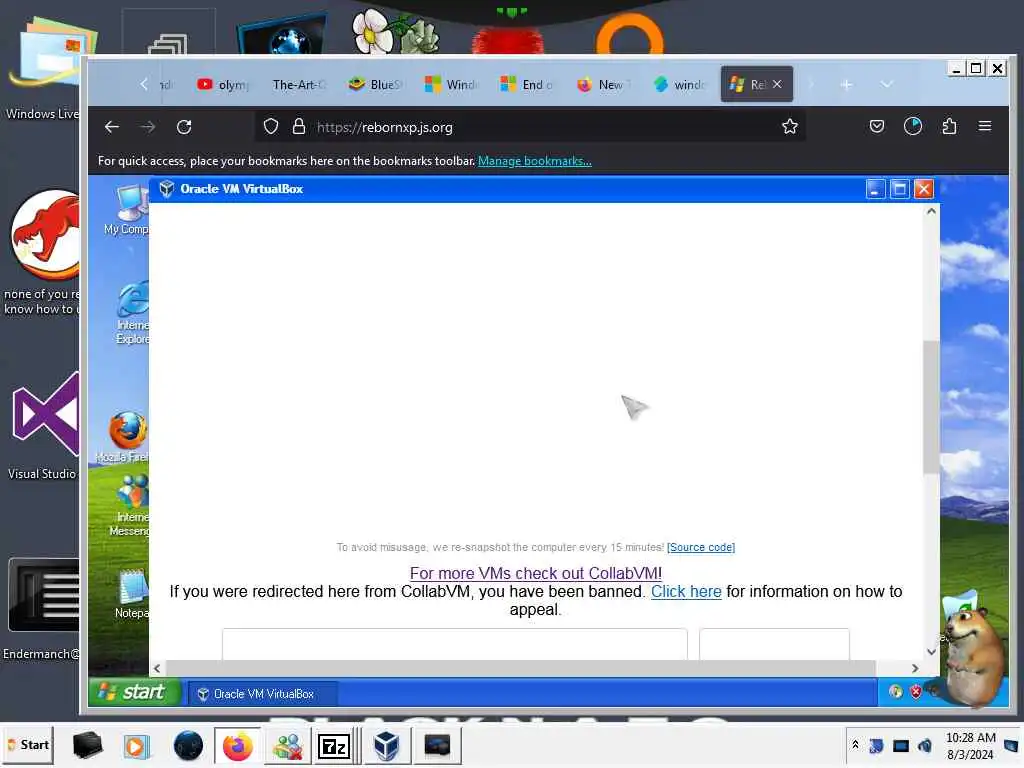Follow the For more VMs CollabVM link
1024x768 pixels.
[536, 573]
